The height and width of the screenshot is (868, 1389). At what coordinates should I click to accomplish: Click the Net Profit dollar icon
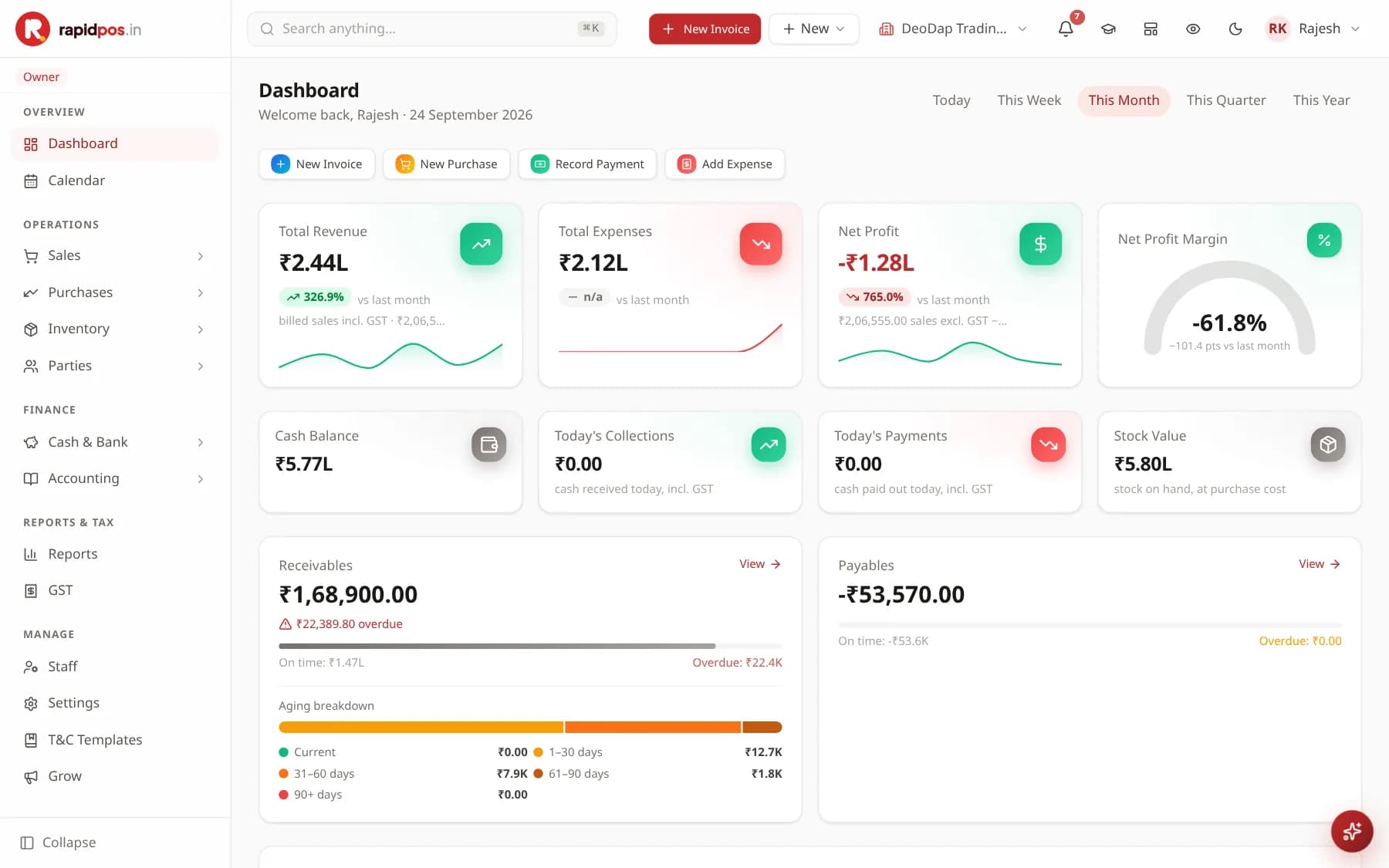[1040, 244]
